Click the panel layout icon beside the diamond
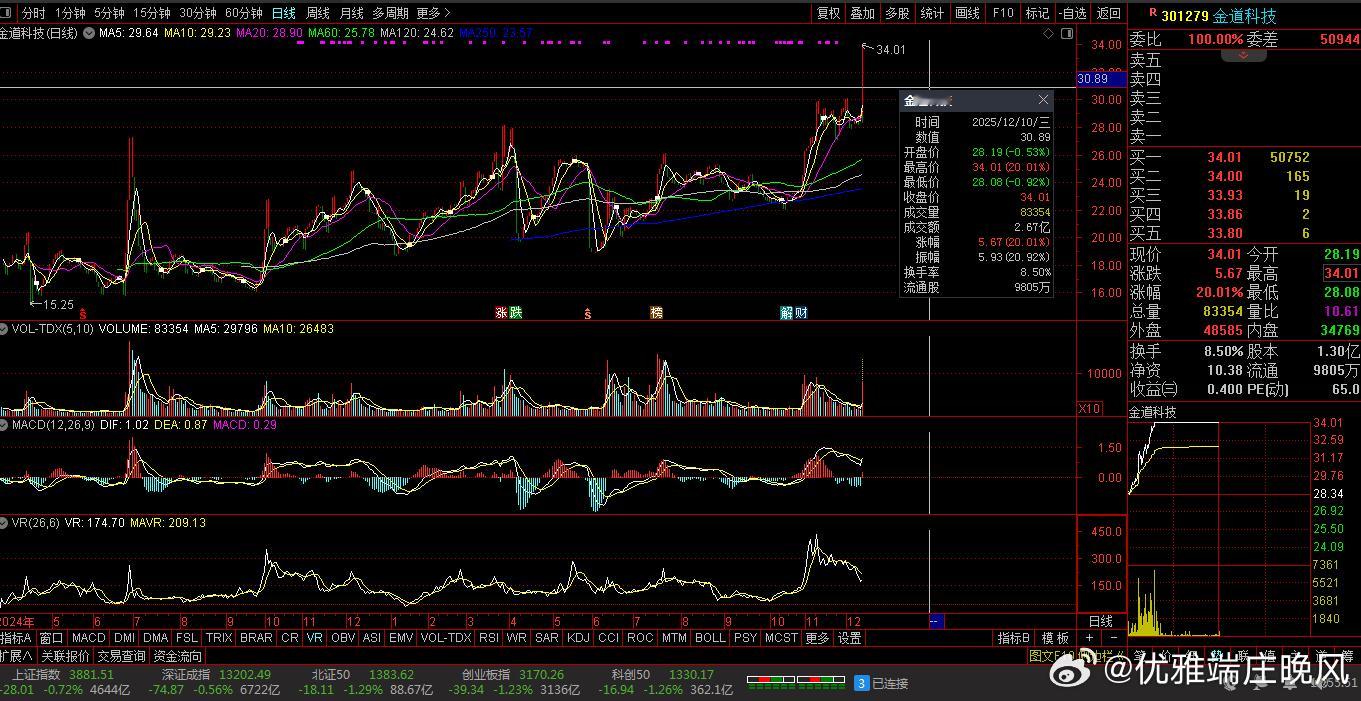Image resolution: width=1361 pixels, height=701 pixels. click(x=1065, y=33)
